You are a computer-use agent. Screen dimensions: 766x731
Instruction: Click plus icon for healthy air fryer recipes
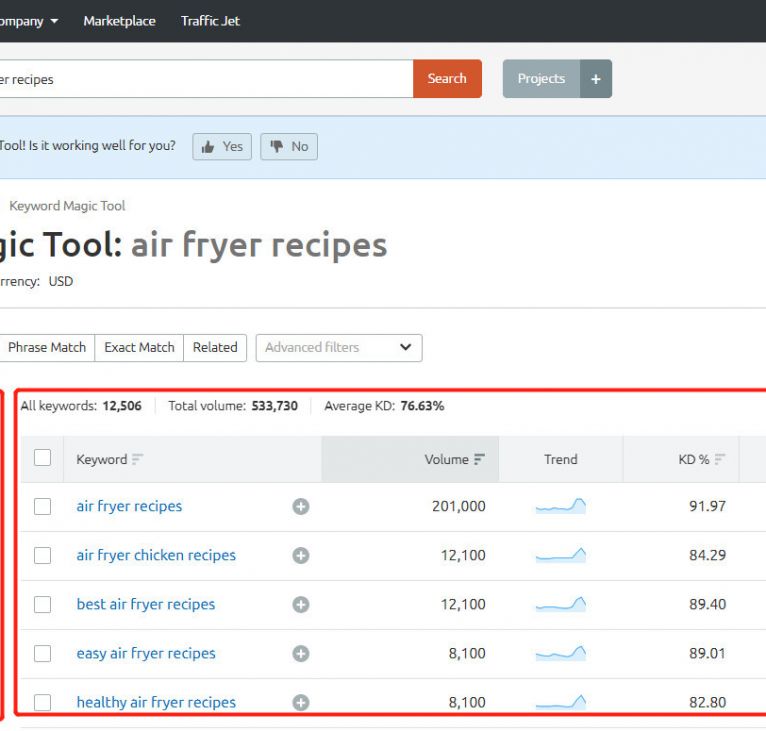click(301, 703)
